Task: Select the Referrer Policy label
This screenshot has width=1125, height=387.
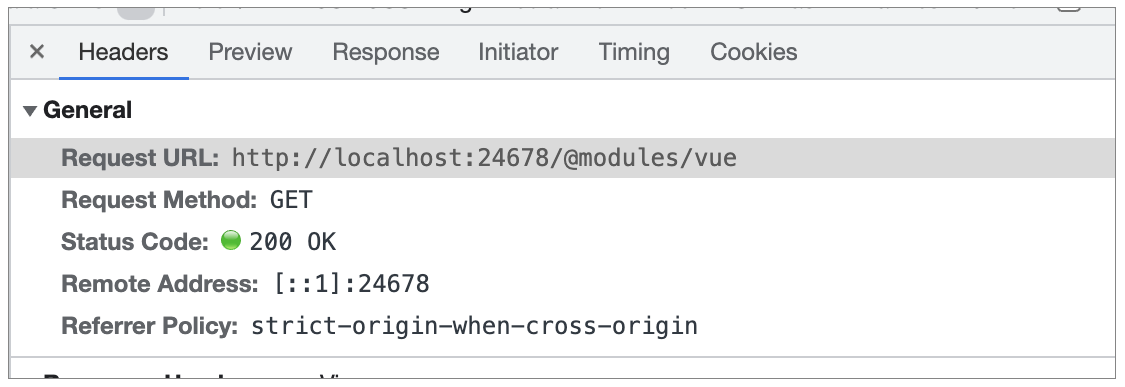Action: 149,326
